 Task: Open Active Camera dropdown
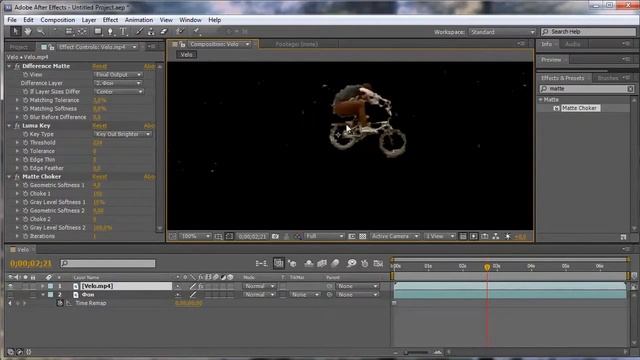395,236
